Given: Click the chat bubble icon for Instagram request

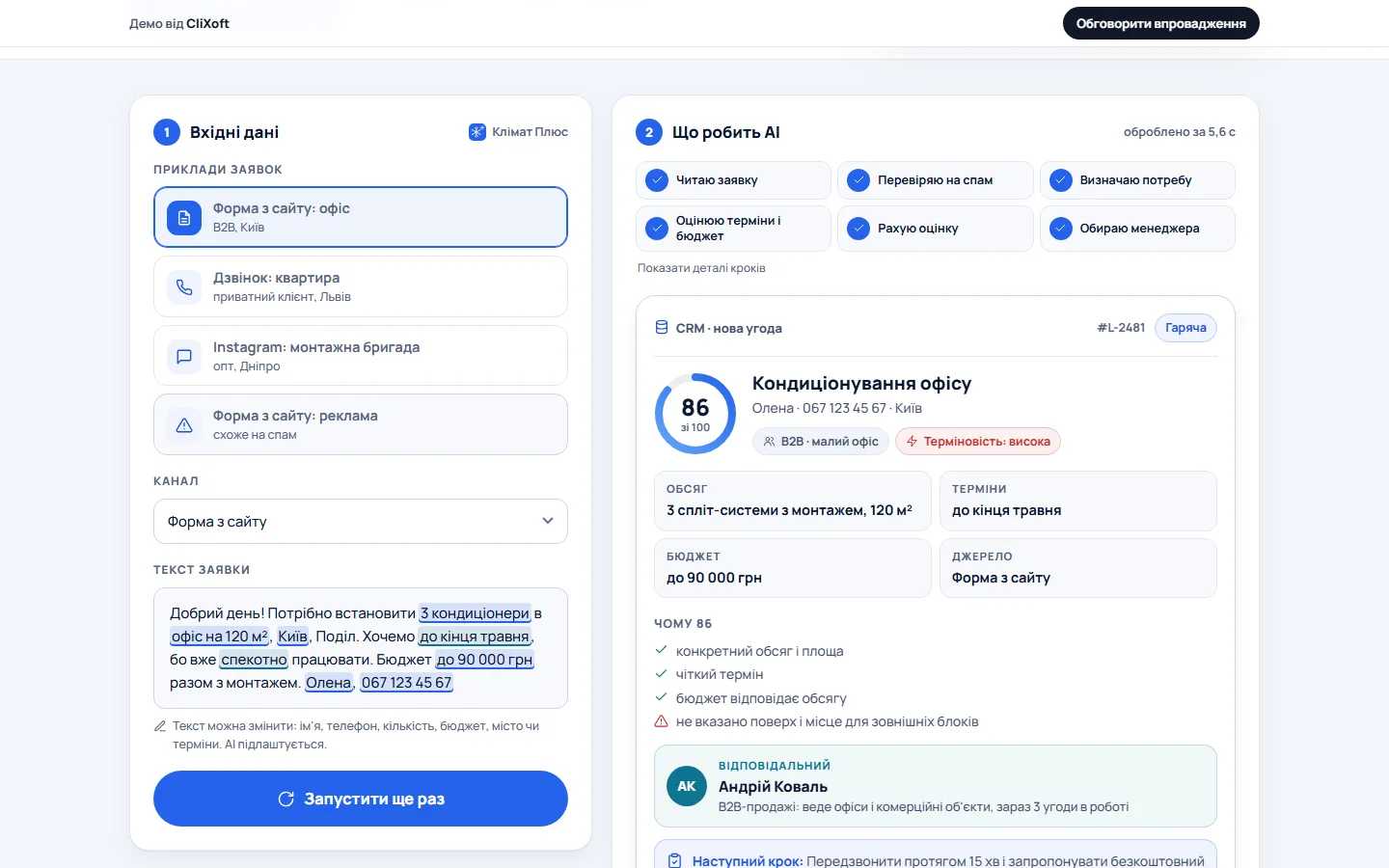Looking at the screenshot, I should click(x=184, y=356).
